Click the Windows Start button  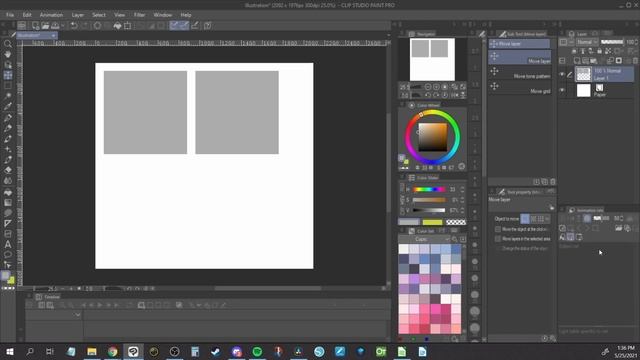coord(9,351)
